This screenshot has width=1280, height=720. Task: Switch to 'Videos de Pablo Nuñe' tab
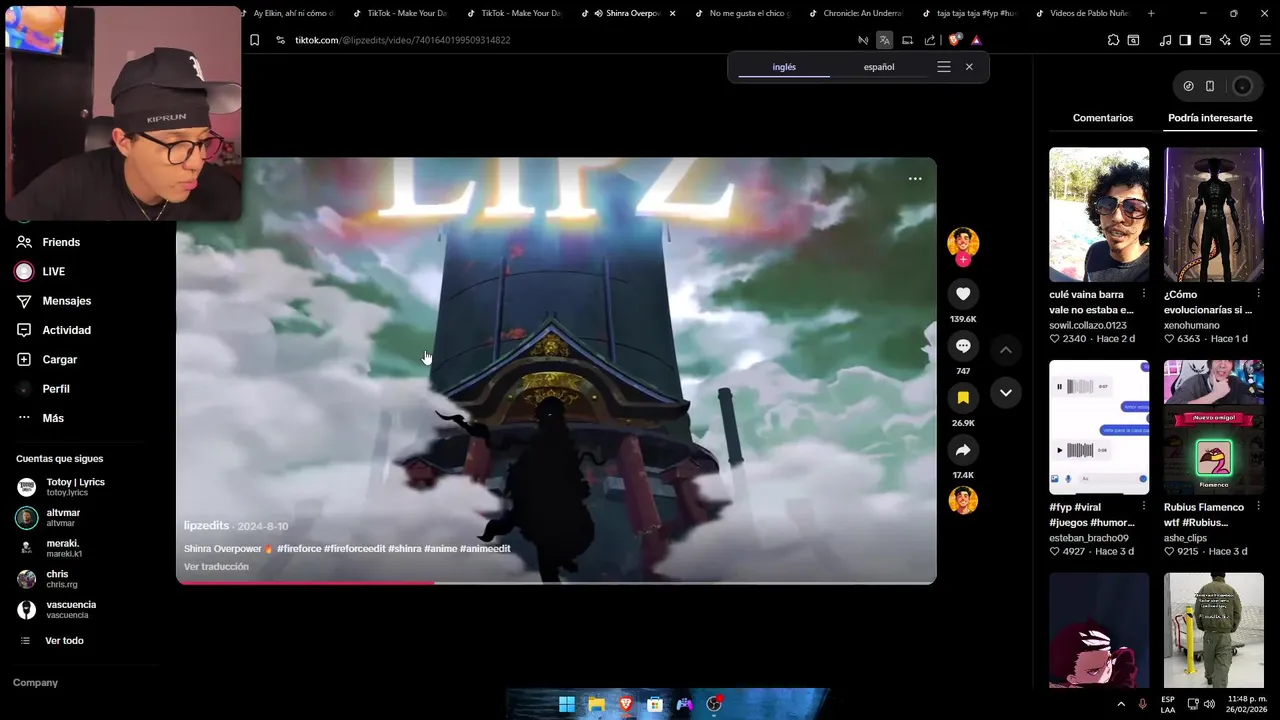[1085, 13]
